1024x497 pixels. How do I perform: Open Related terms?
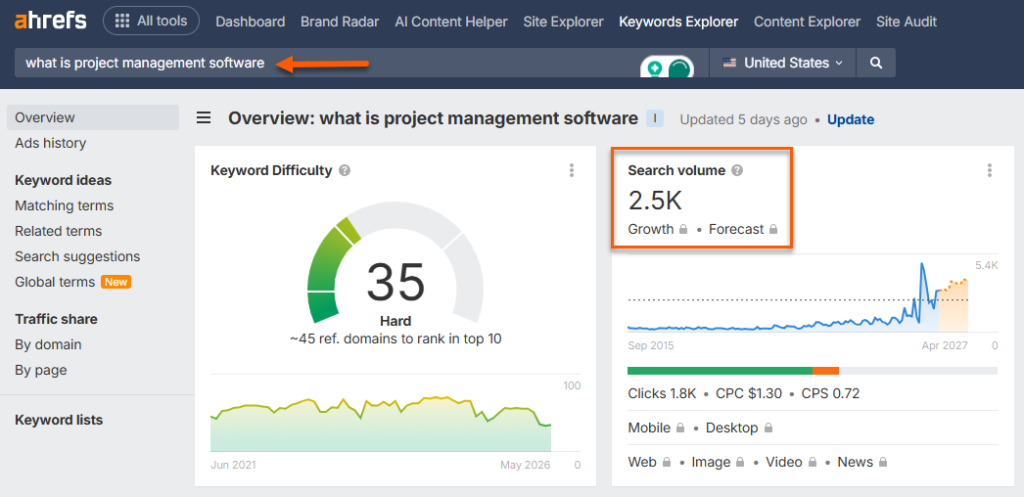[x=58, y=231]
